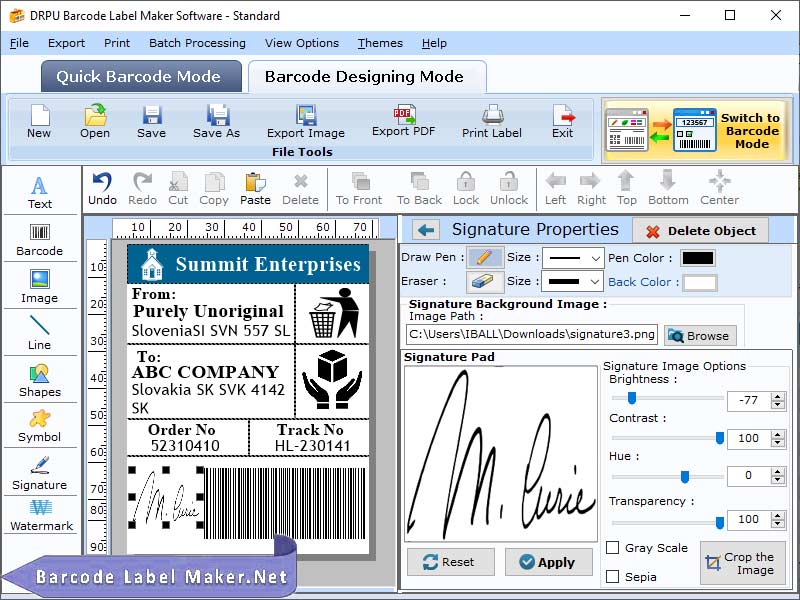Click the Exit icon in File Tools
Image resolution: width=800 pixels, height=600 pixels.
pyautogui.click(x=563, y=115)
